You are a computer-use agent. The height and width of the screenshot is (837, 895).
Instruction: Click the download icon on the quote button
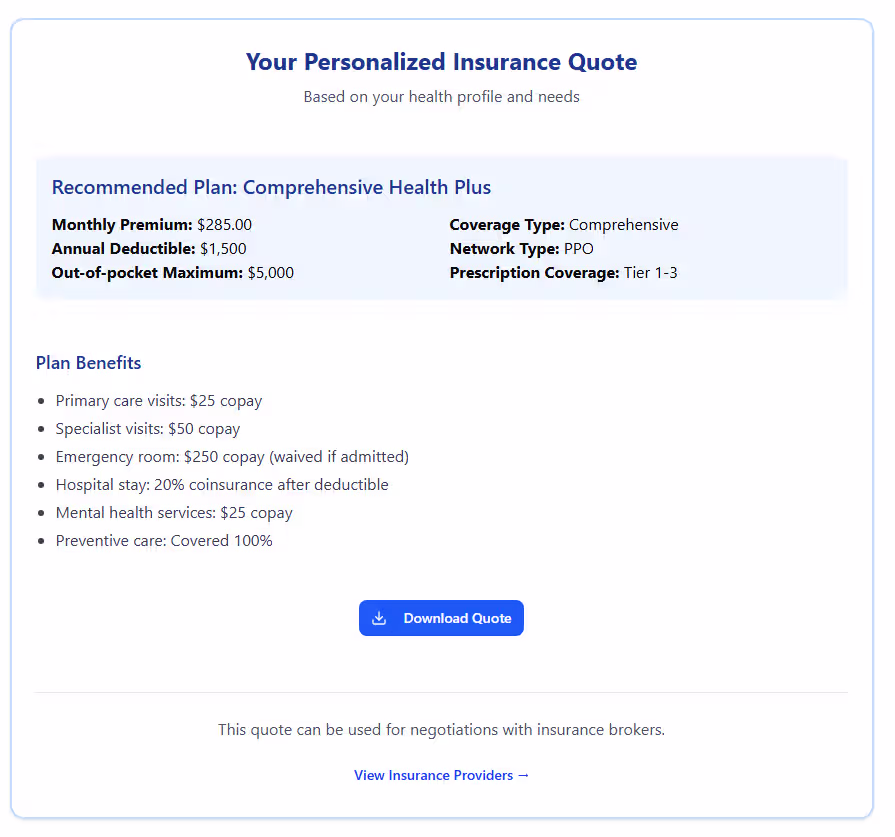tap(379, 618)
